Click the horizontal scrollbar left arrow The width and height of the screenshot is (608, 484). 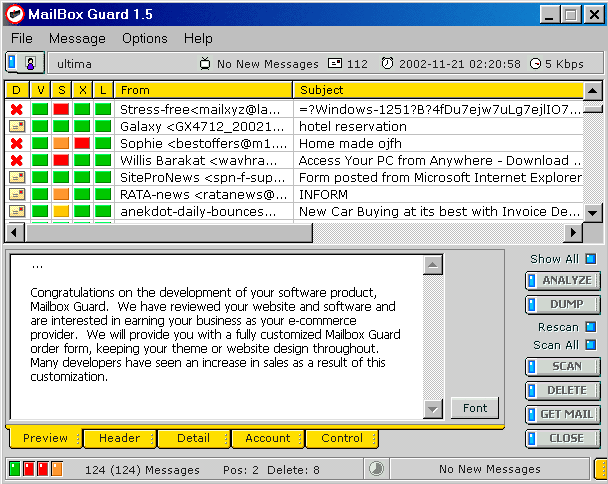point(15,233)
